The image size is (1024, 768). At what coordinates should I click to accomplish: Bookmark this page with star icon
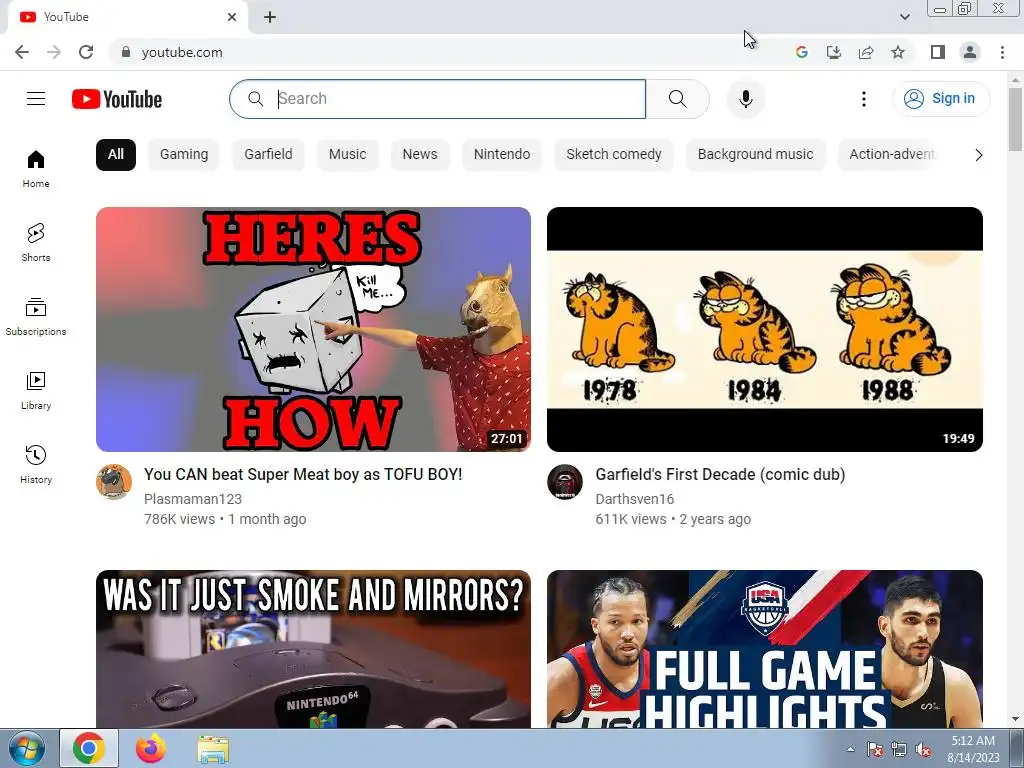click(898, 52)
